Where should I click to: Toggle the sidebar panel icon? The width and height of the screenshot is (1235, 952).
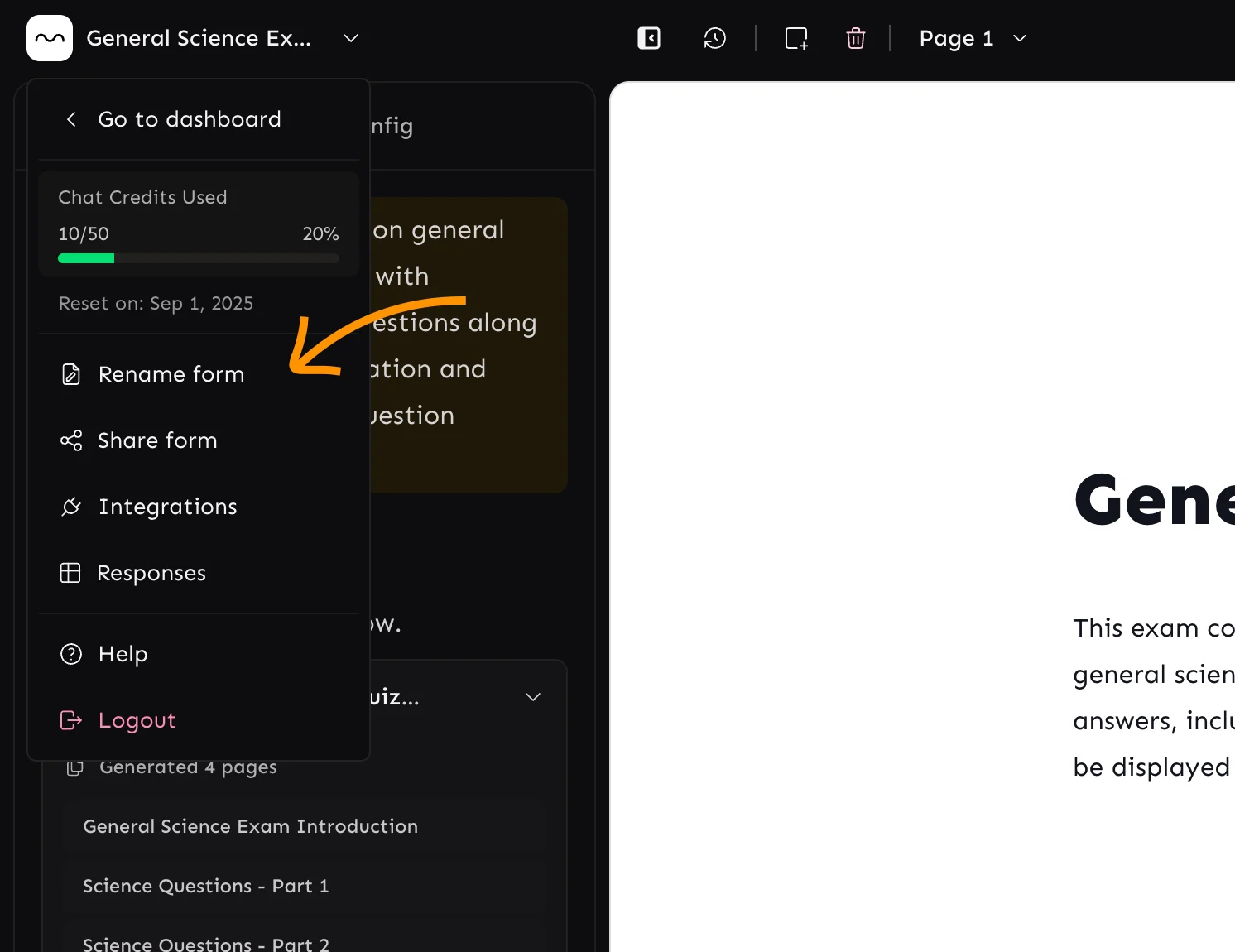(x=649, y=38)
